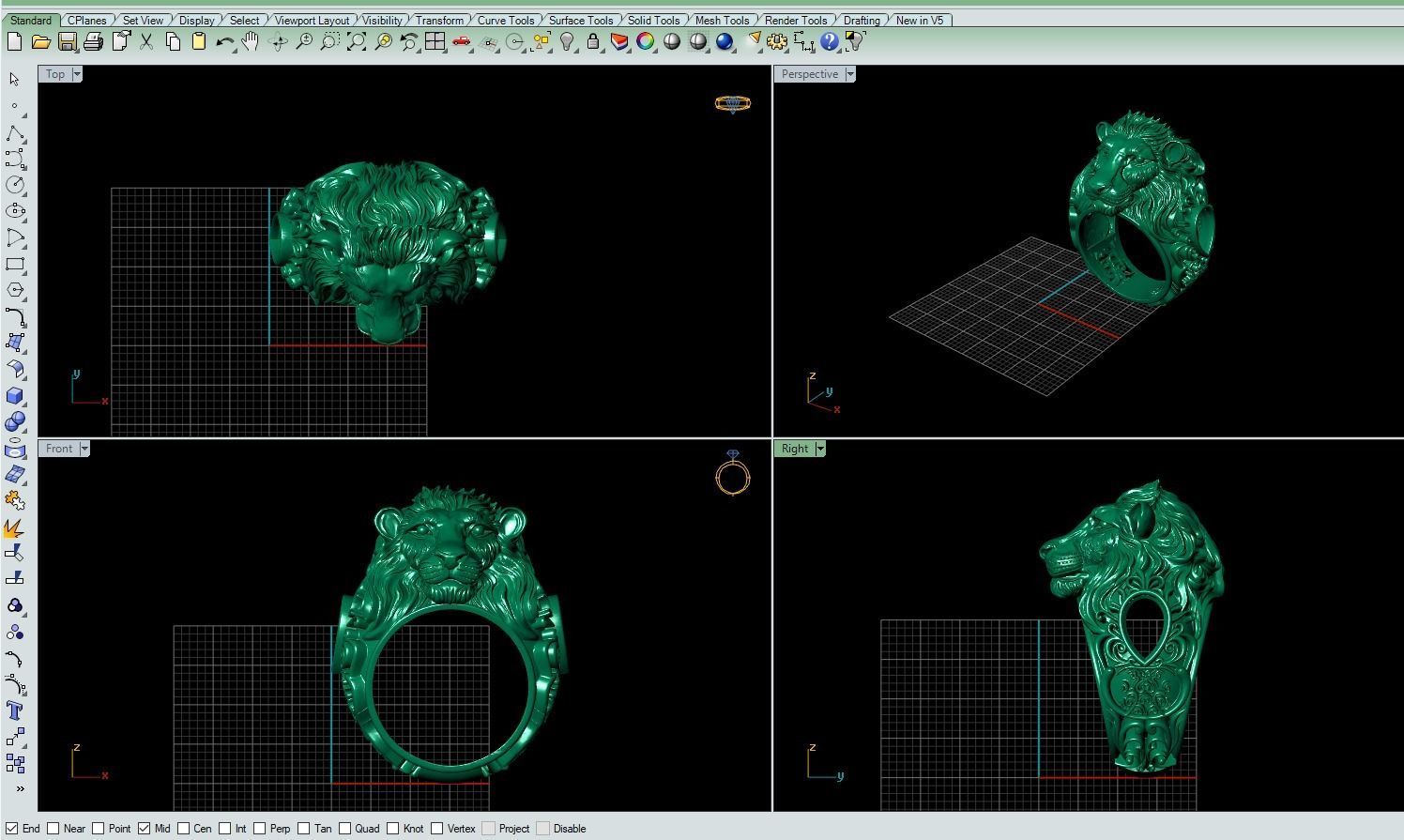
Task: Open the Right viewport dropdown arrow
Action: tap(820, 449)
